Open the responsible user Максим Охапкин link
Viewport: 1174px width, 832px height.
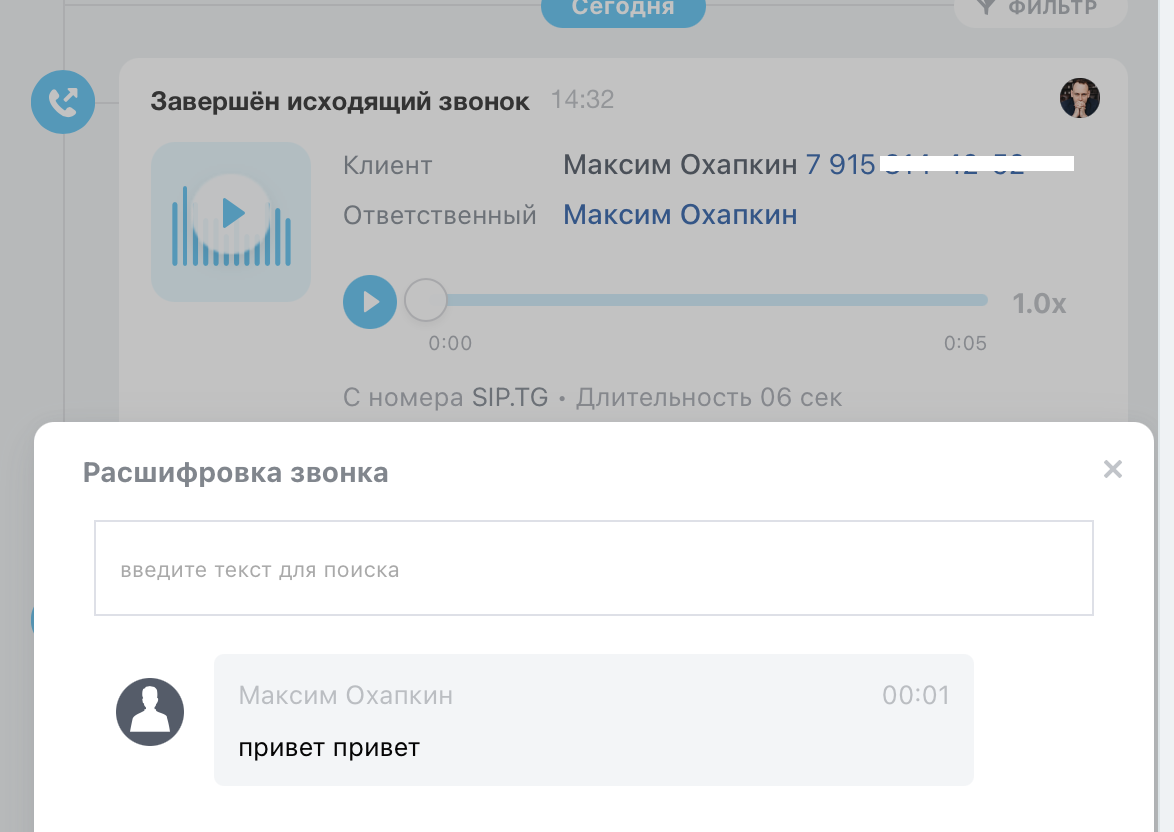680,215
